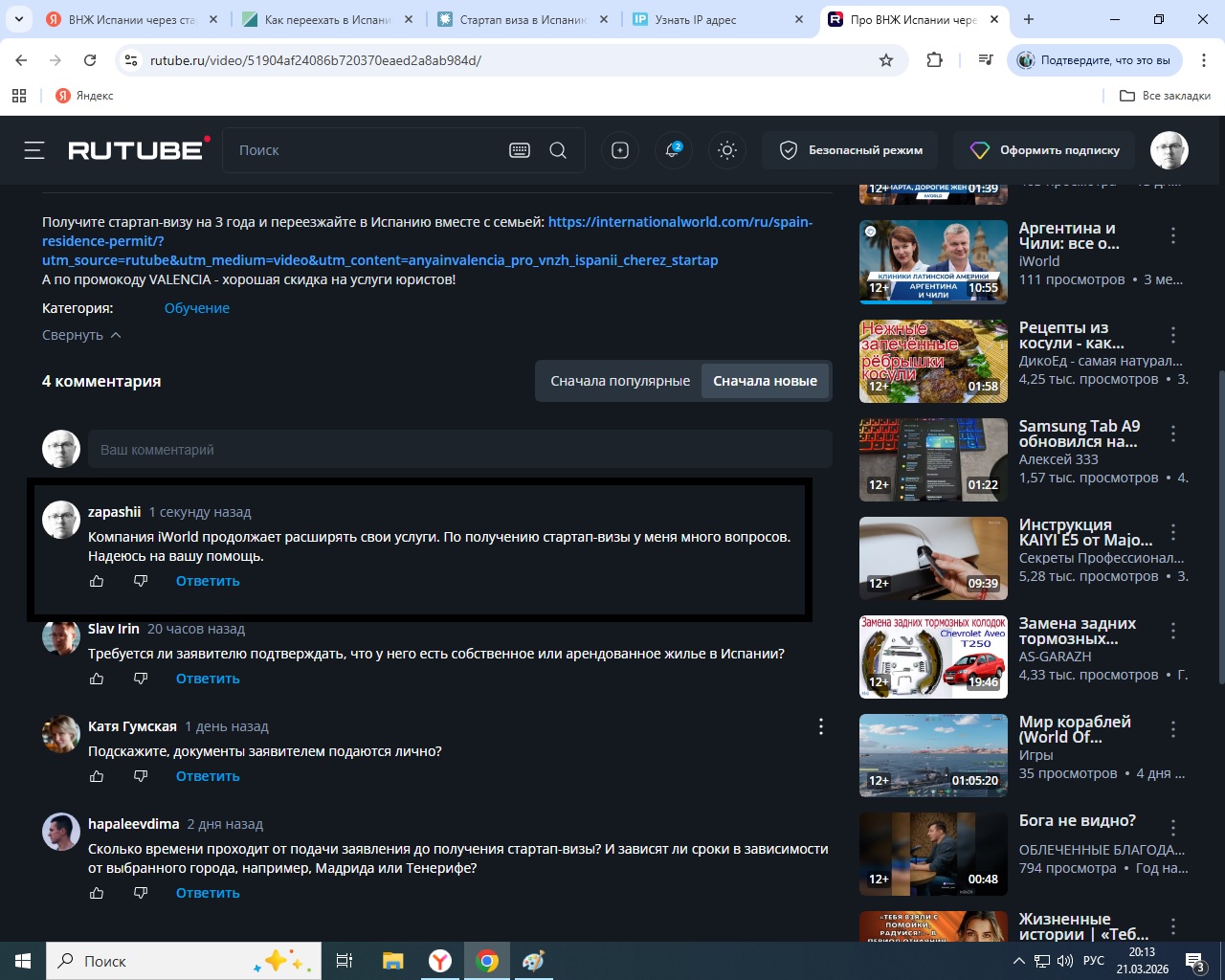The height and width of the screenshot is (980, 1225).
Task: Switch to "Как переехать в Испани" tab
Action: [327, 19]
